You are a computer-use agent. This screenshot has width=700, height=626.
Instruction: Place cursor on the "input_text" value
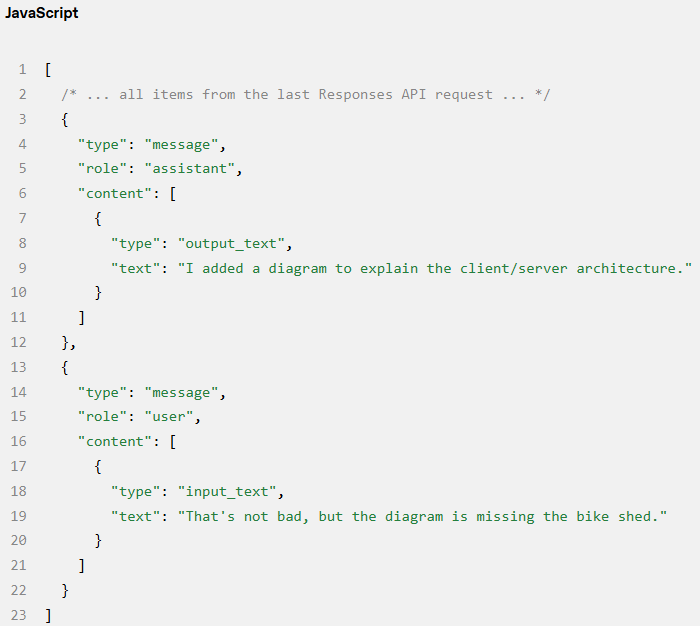pos(230,491)
